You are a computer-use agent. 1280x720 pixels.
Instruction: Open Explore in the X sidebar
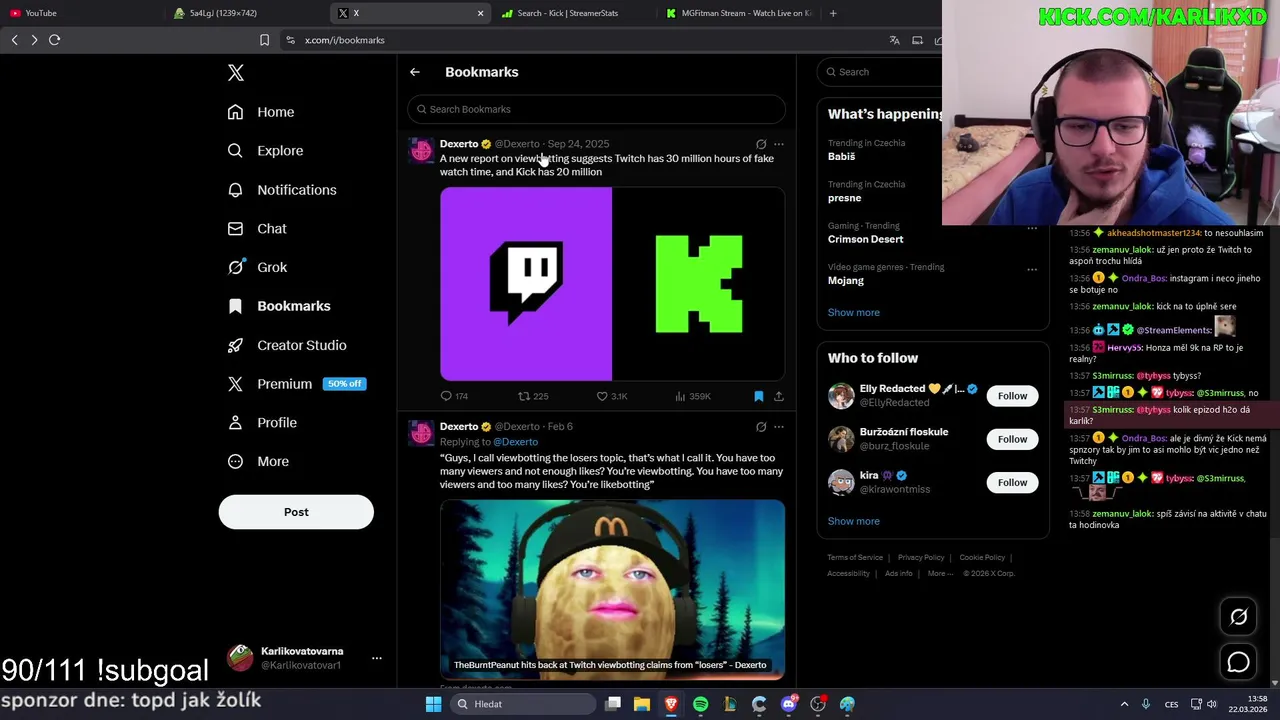point(265,151)
